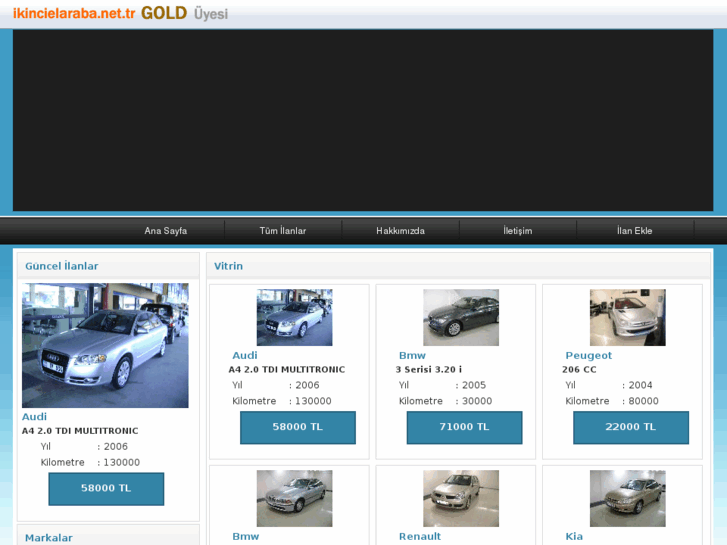Open the Peugeot brand link
This screenshot has height=545, width=727.
coord(588,355)
